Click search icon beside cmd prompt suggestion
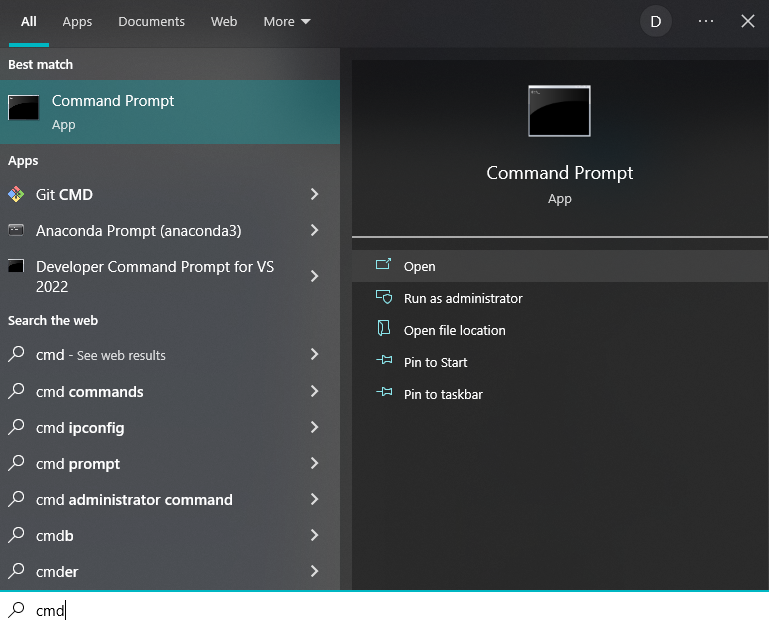Viewport: 769px width, 627px height. (16, 463)
